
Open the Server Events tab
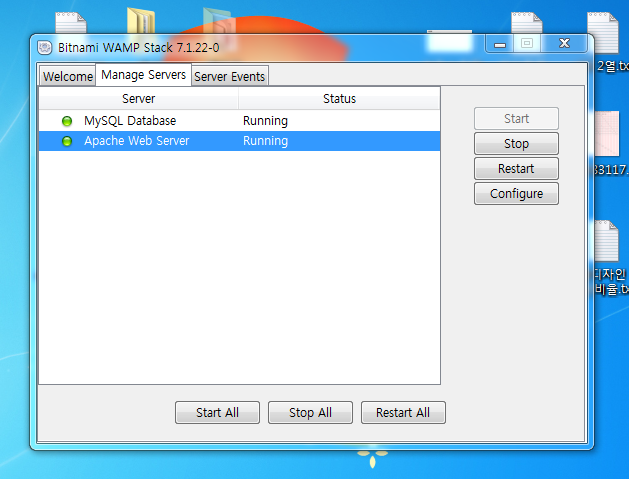pyautogui.click(x=229, y=76)
